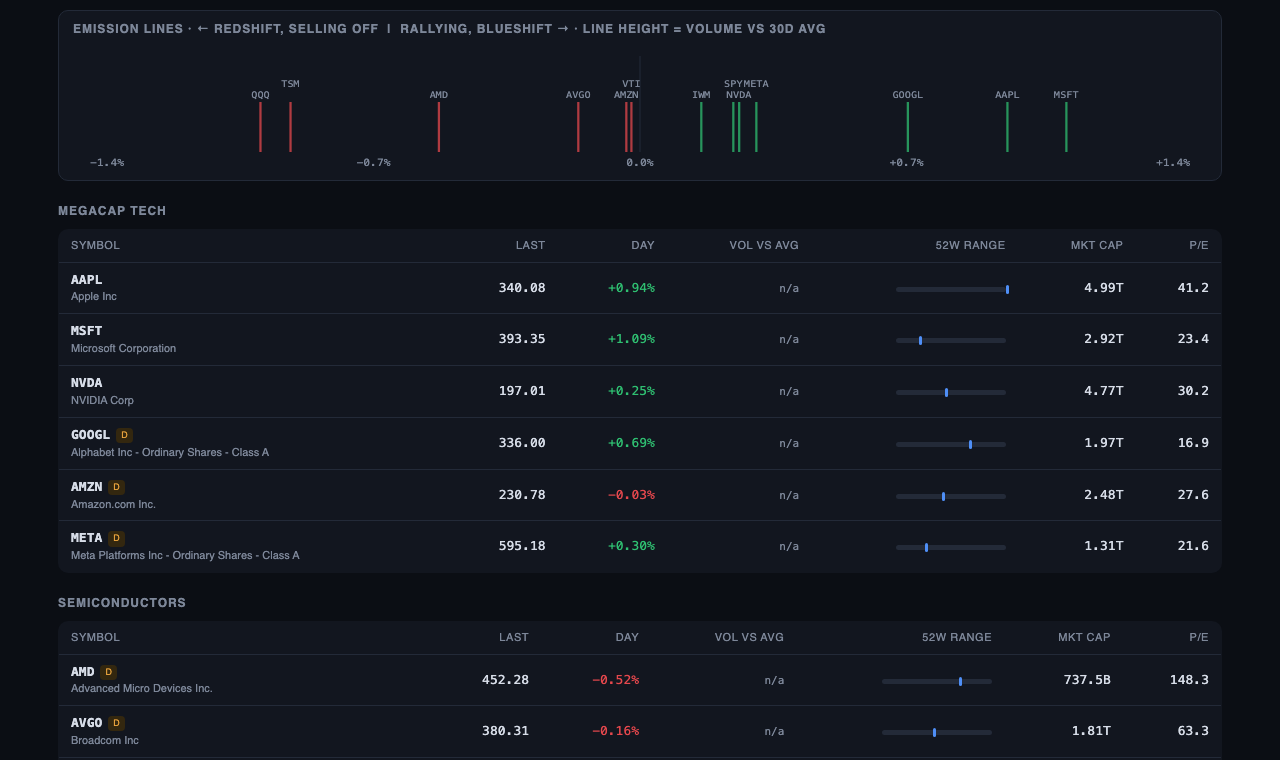Click the D badge next to AMZN
This screenshot has width=1280, height=760.
click(x=116, y=487)
